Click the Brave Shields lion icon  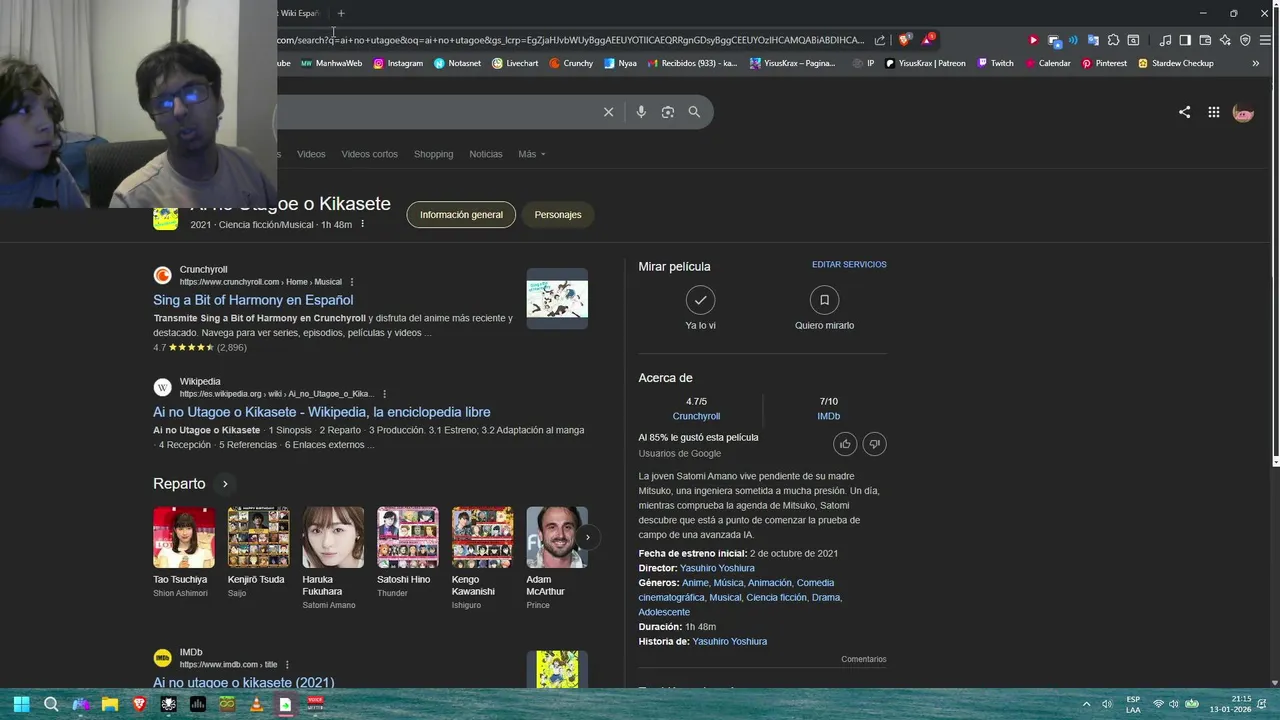905,40
